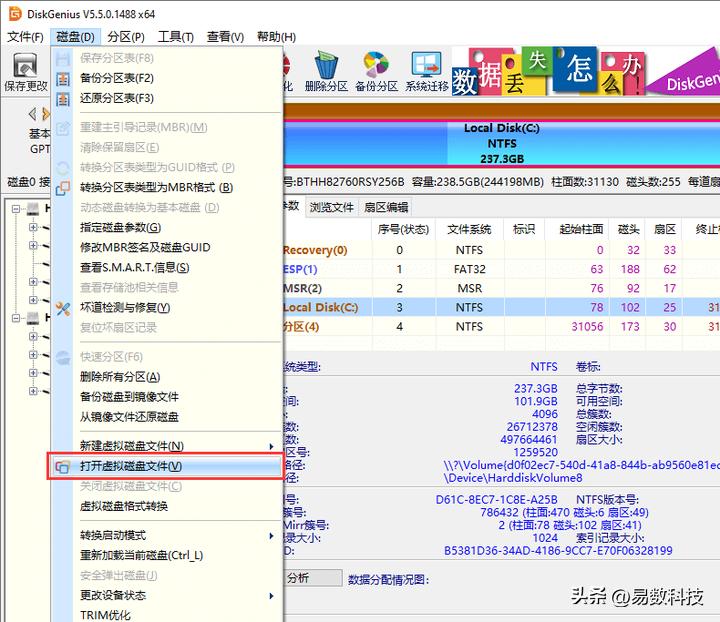Open the 查看(V) menu
The height and width of the screenshot is (622, 720).
[x=225, y=37]
